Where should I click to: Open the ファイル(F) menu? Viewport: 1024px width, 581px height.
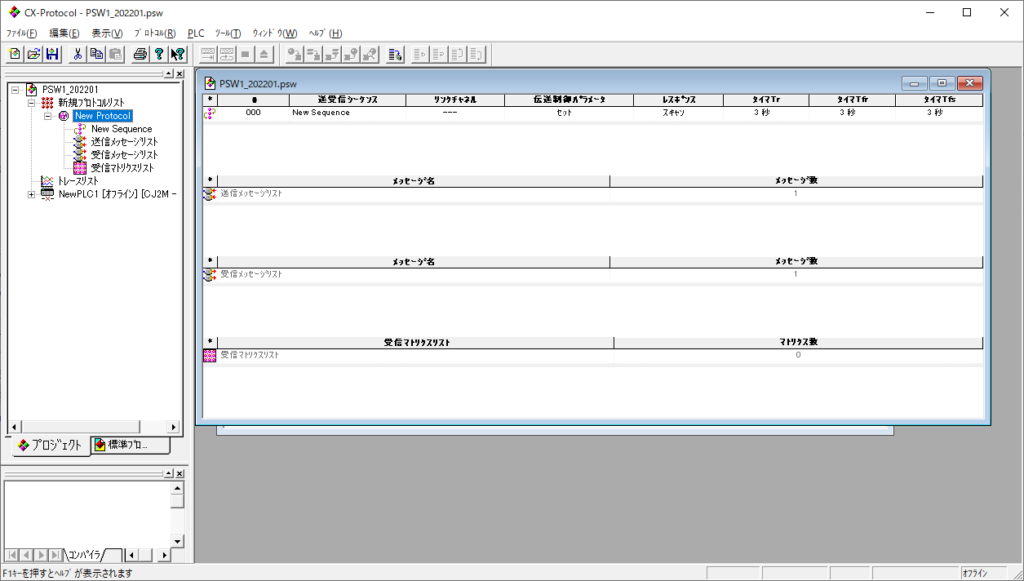22,33
